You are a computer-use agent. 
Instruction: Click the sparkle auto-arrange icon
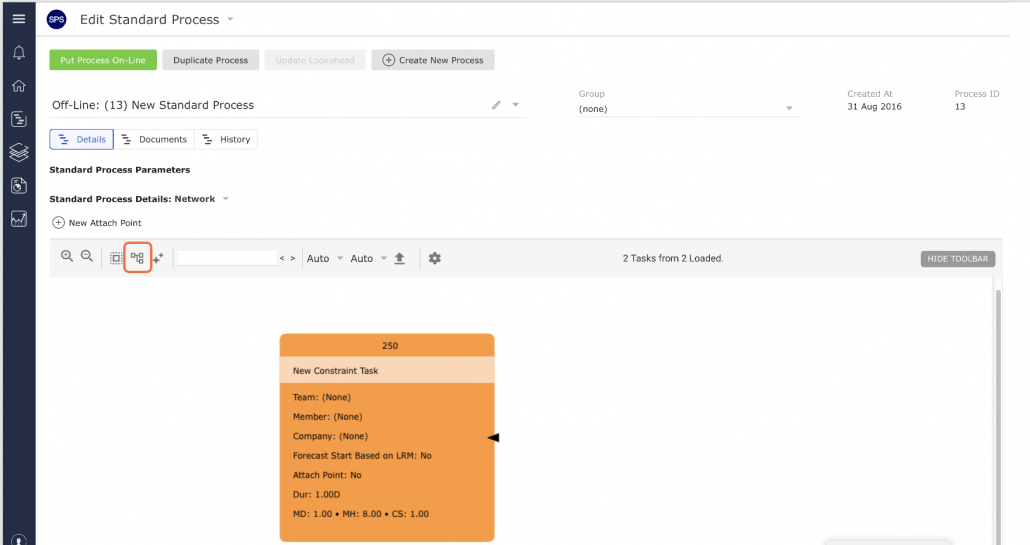pyautogui.click(x=158, y=258)
